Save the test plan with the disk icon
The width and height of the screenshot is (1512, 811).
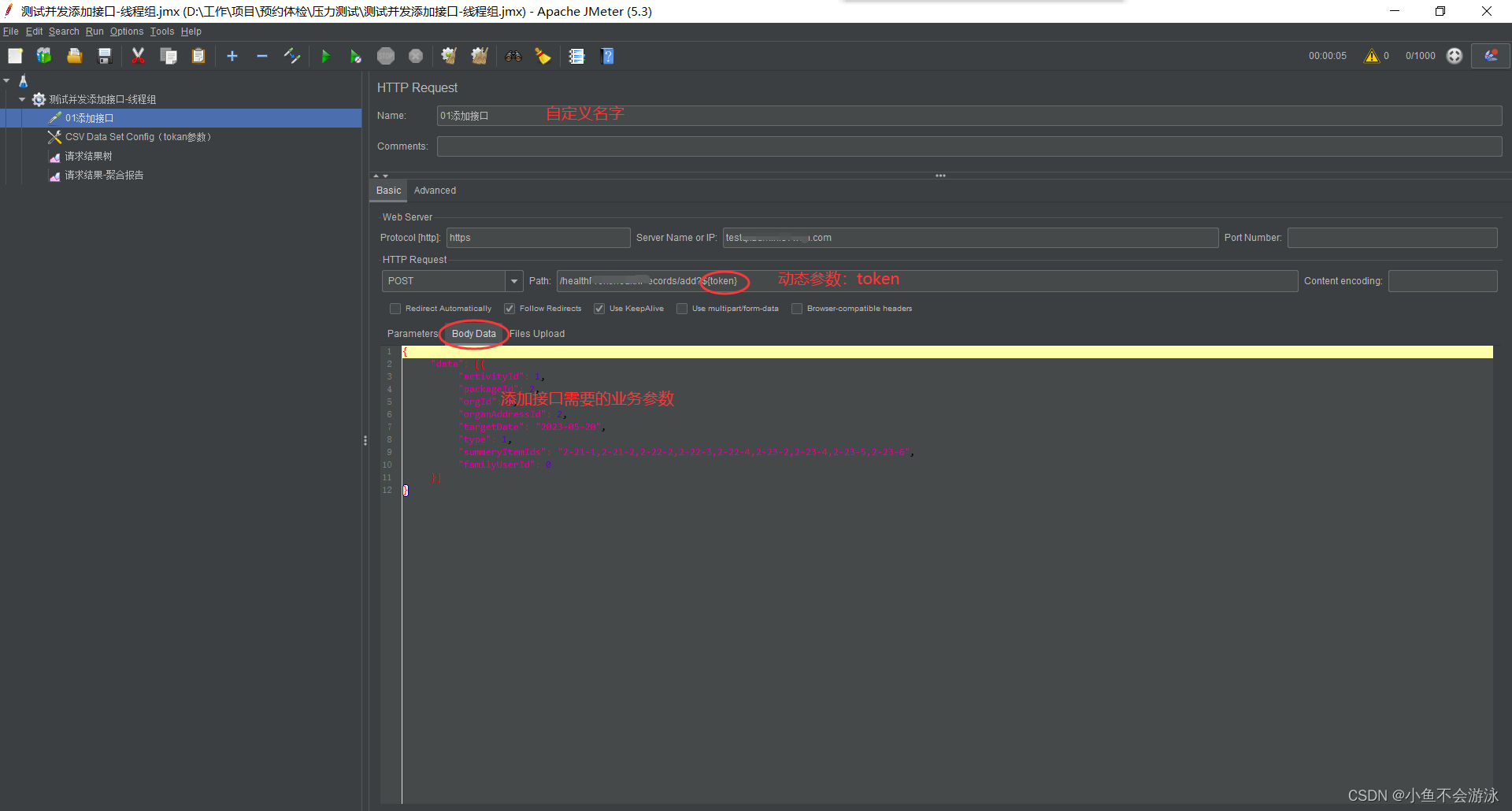tap(105, 56)
